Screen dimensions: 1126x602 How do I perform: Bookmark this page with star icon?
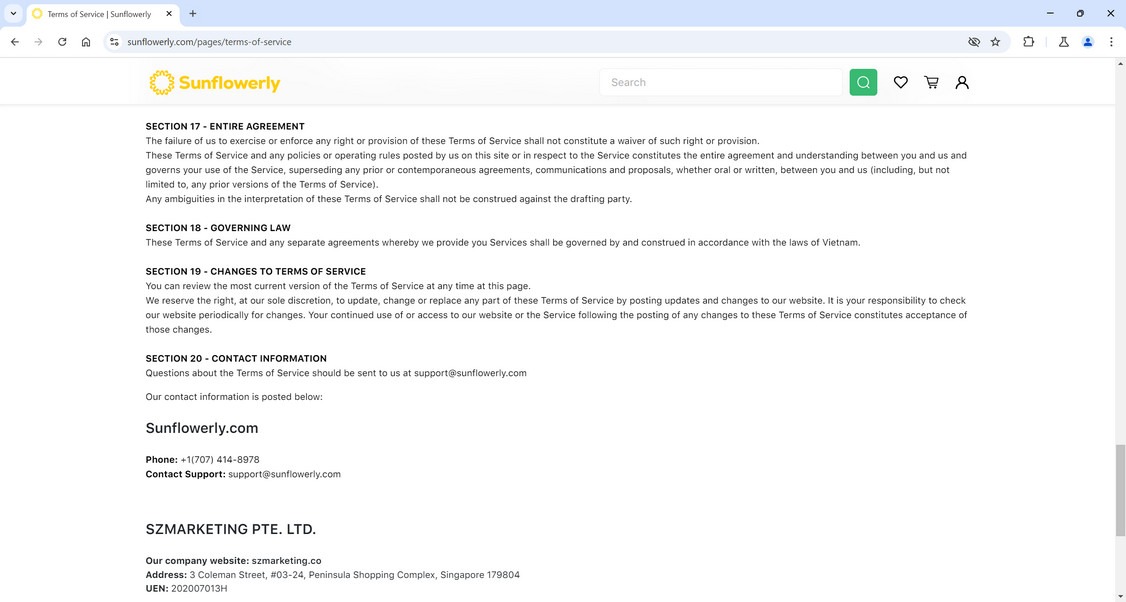coord(995,42)
